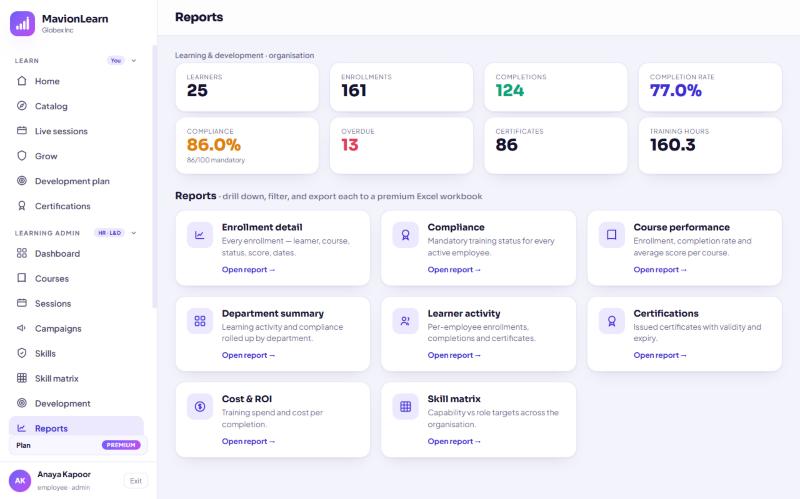
Task: Click the Catalog compass icon
Action: point(21,106)
